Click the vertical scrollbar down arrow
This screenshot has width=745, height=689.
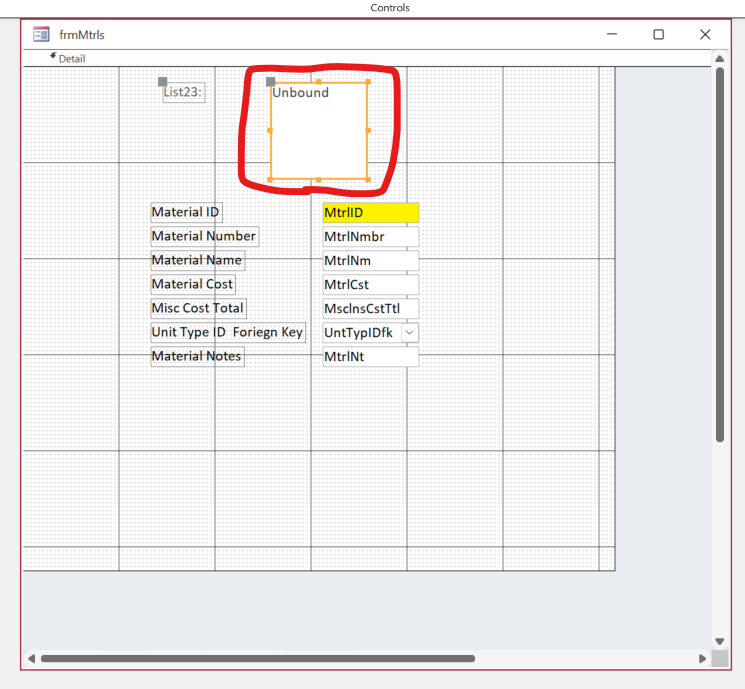coord(720,641)
